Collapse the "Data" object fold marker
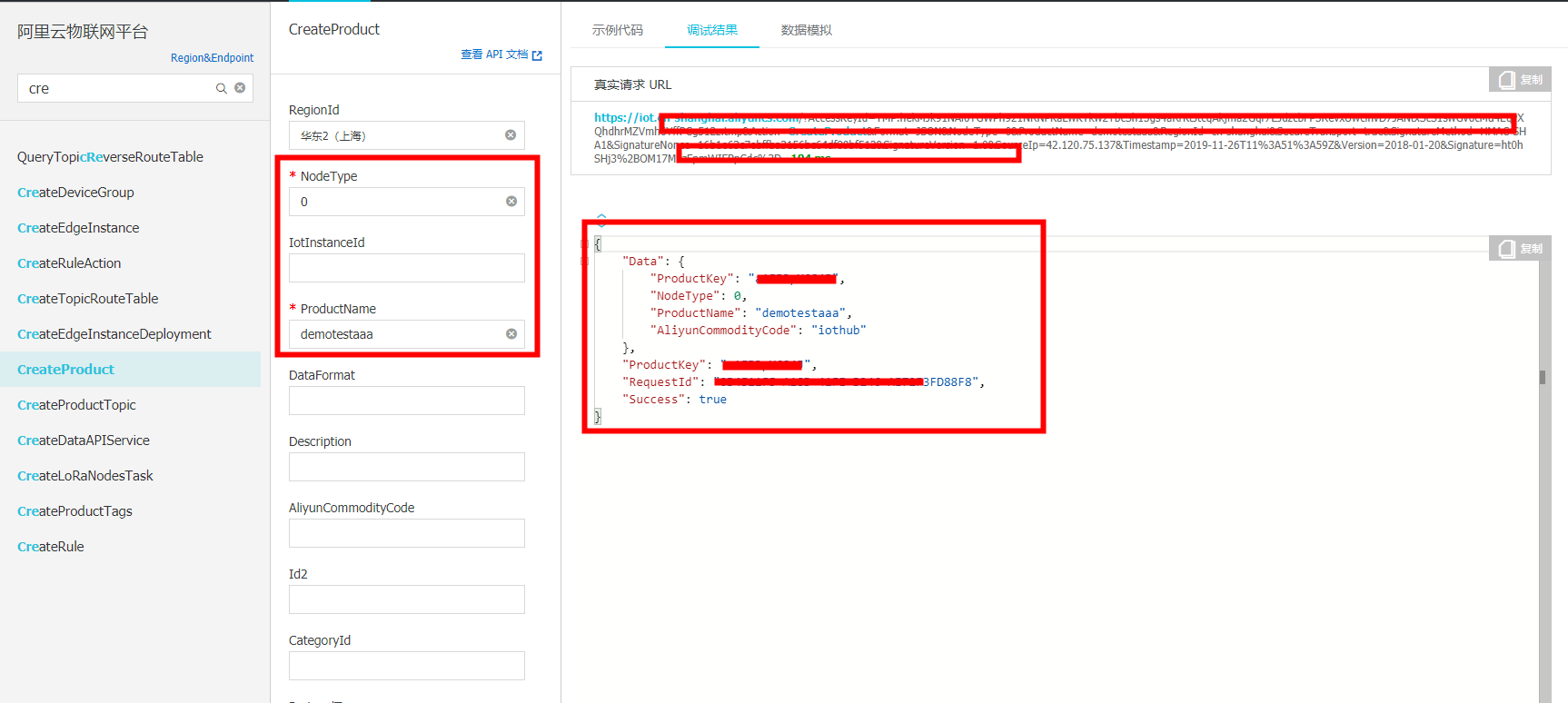Image resolution: width=1568 pixels, height=703 pixels. pyautogui.click(x=584, y=262)
